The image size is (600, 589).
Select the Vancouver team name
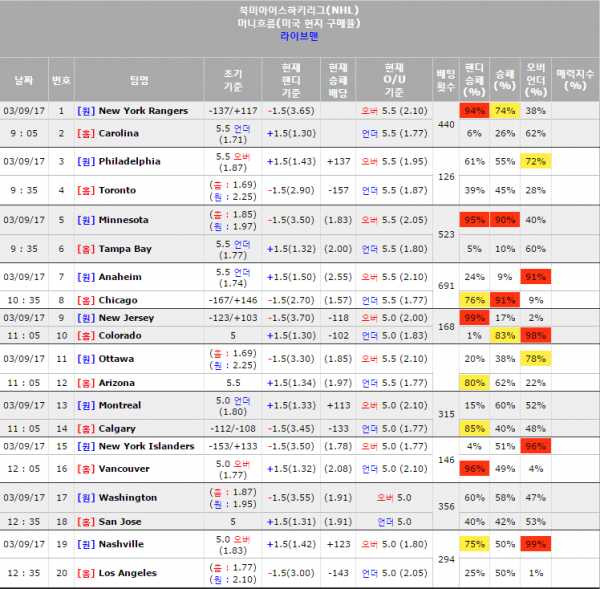(x=124, y=469)
